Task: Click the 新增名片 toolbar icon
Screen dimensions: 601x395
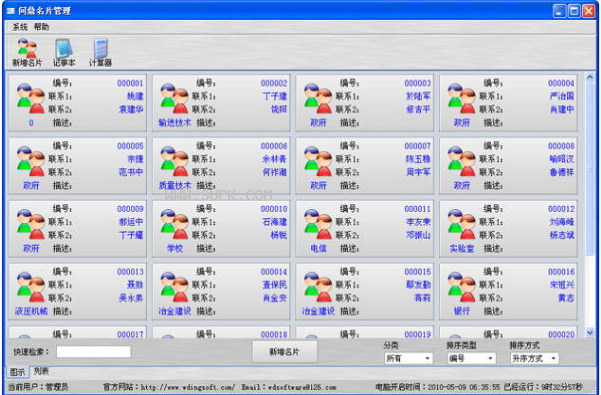Action: (27, 52)
